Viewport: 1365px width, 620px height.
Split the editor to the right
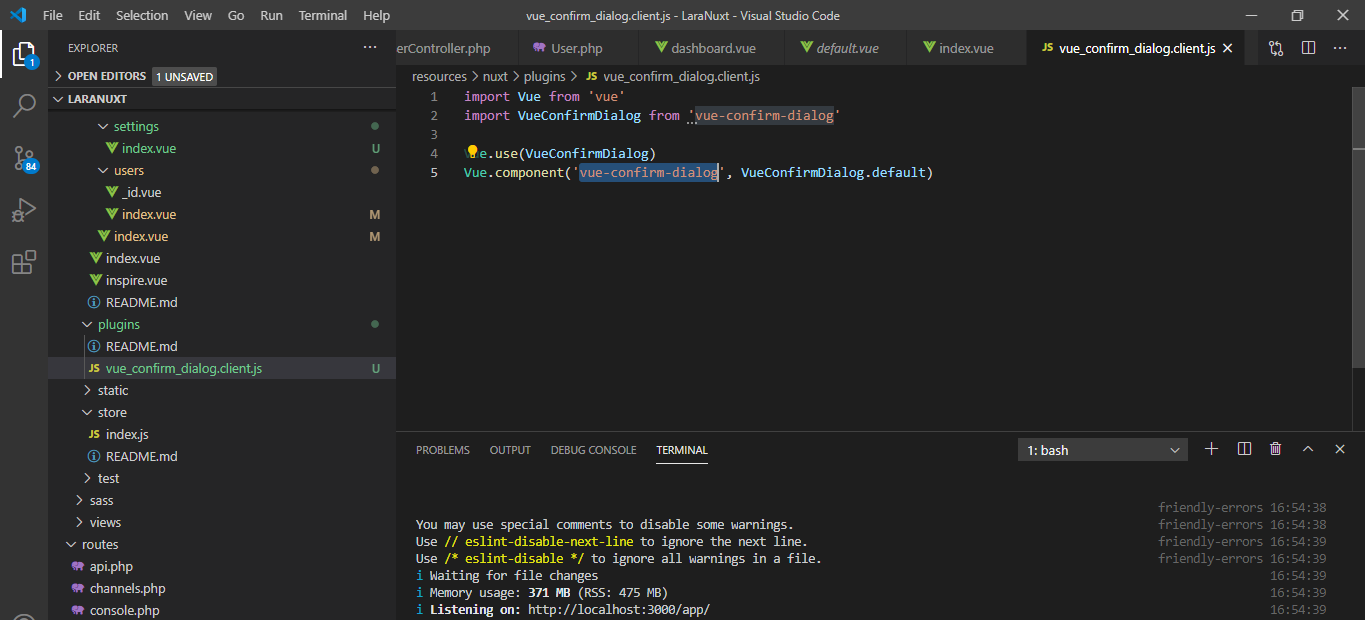pyautogui.click(x=1308, y=48)
